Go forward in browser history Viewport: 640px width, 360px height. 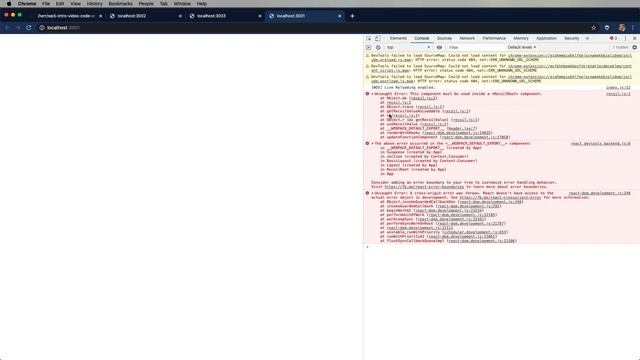18,28
